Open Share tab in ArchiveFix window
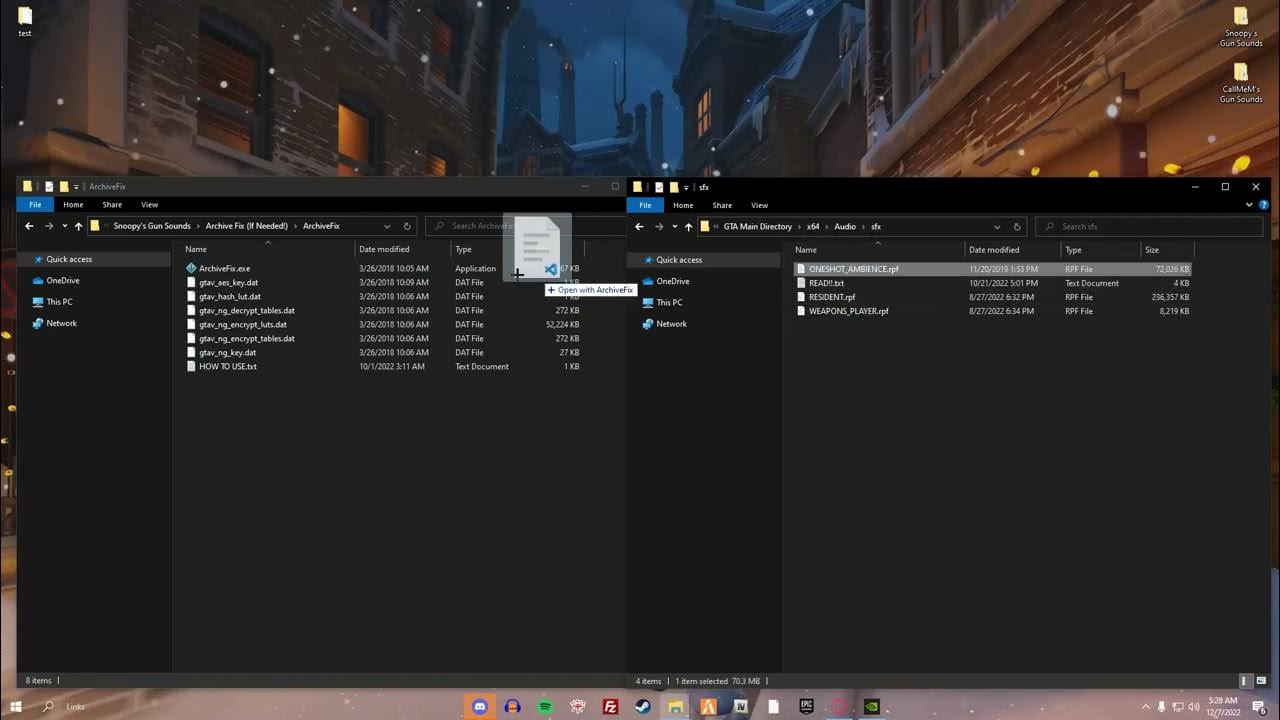Viewport: 1280px width, 720px height. tap(112, 205)
